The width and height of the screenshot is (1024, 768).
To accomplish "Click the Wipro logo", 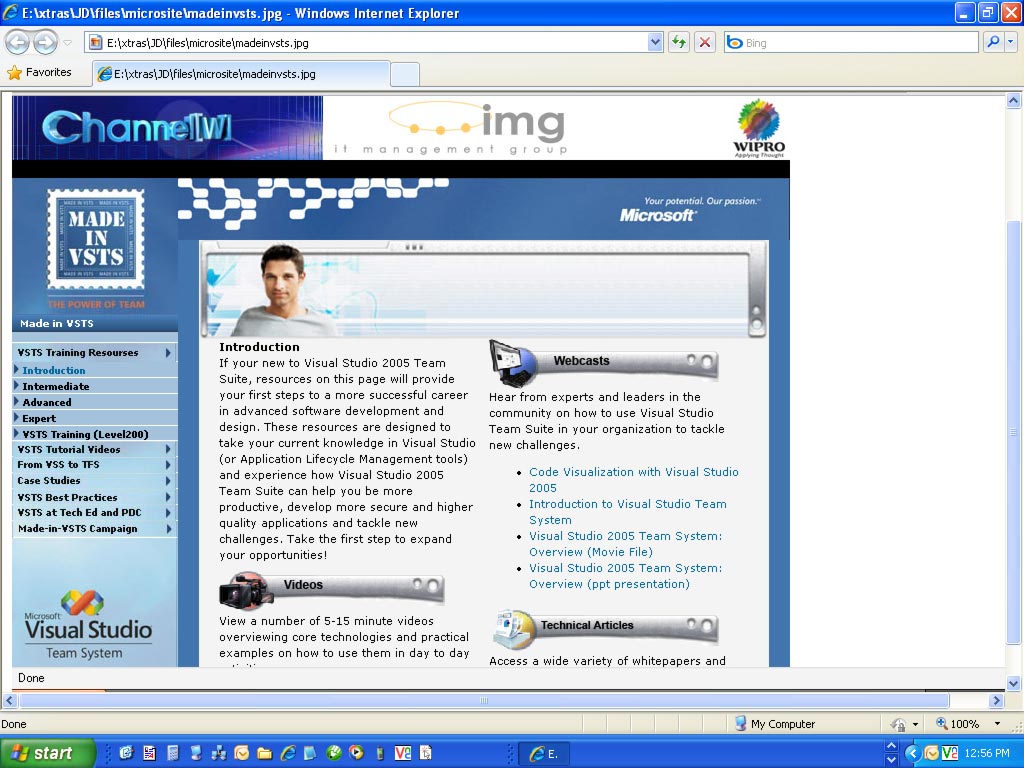I will pyautogui.click(x=759, y=128).
